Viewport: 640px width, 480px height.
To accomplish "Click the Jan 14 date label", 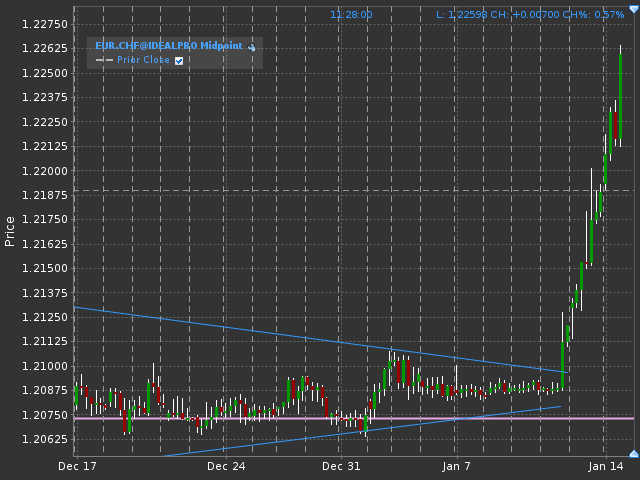I will [605, 466].
